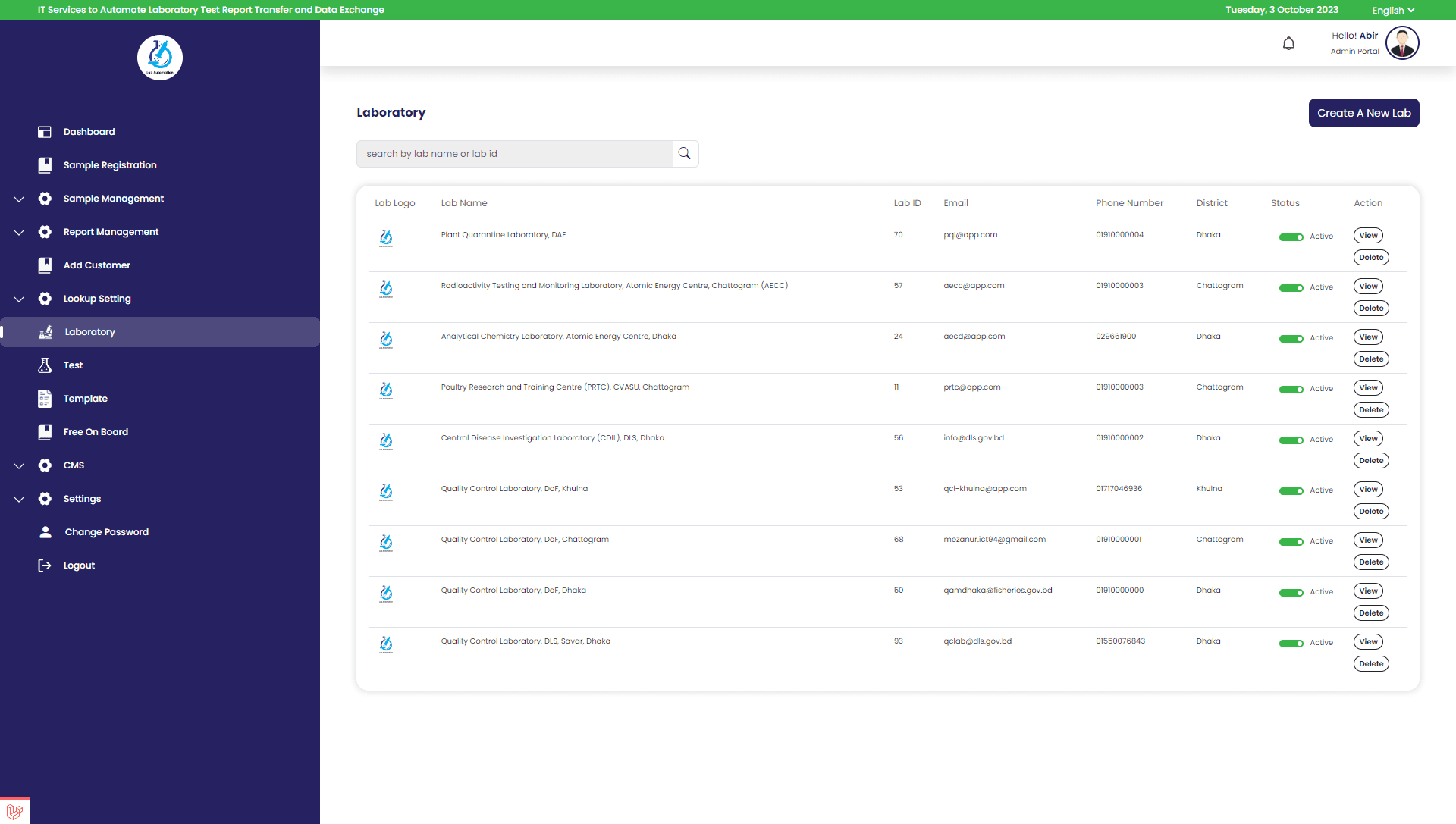This screenshot has height=824, width=1456.
Task: Expand CMS chevron
Action: coord(19,466)
